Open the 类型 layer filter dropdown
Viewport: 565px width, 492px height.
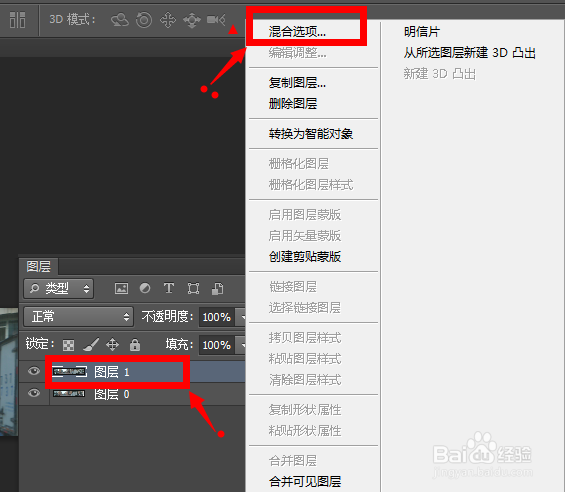59,289
